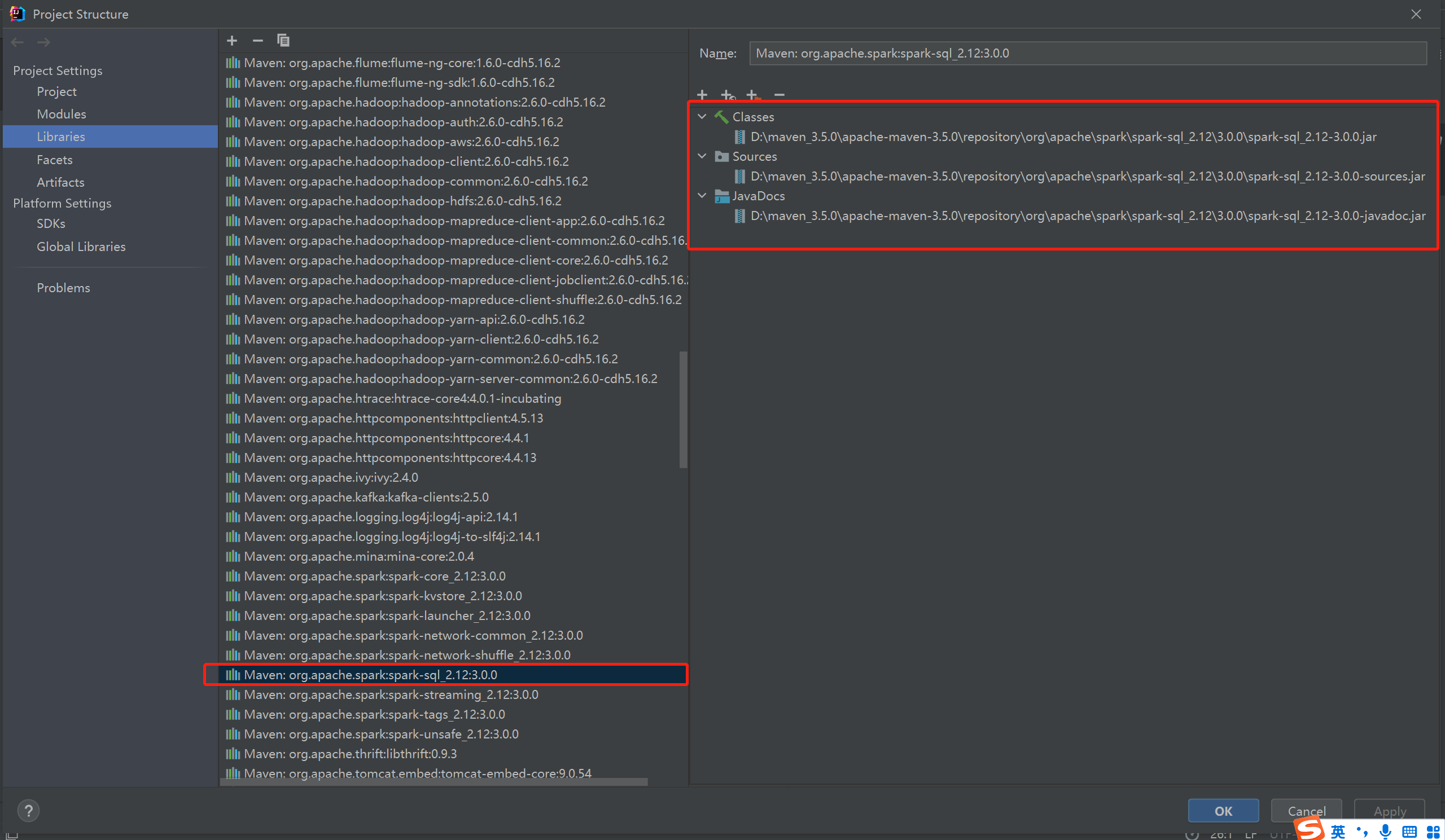Click the jar icon of the javadoc.jar entry
The width and height of the screenshot is (1445, 840).
pyautogui.click(x=740, y=216)
